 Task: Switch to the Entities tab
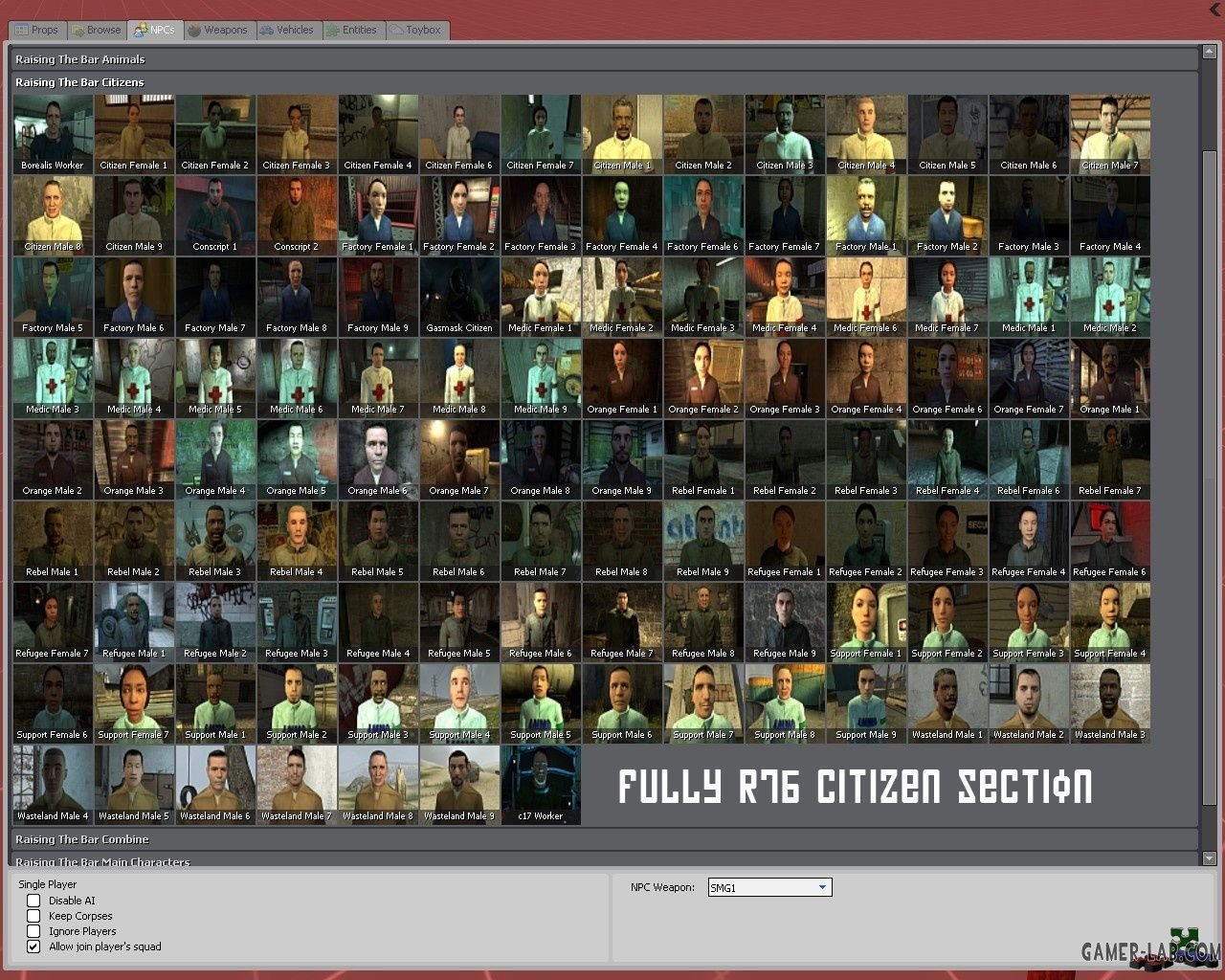(353, 31)
